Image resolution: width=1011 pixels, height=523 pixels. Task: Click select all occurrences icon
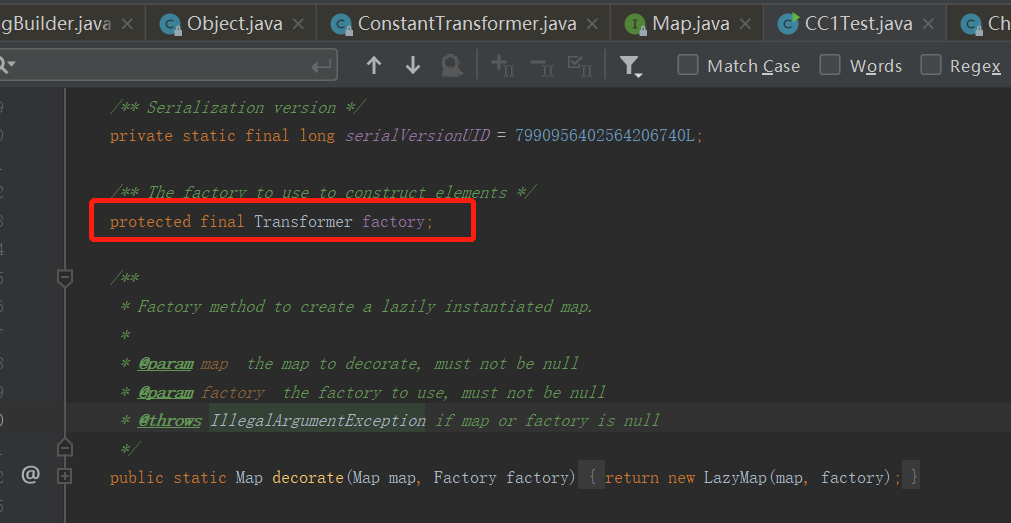(x=580, y=66)
